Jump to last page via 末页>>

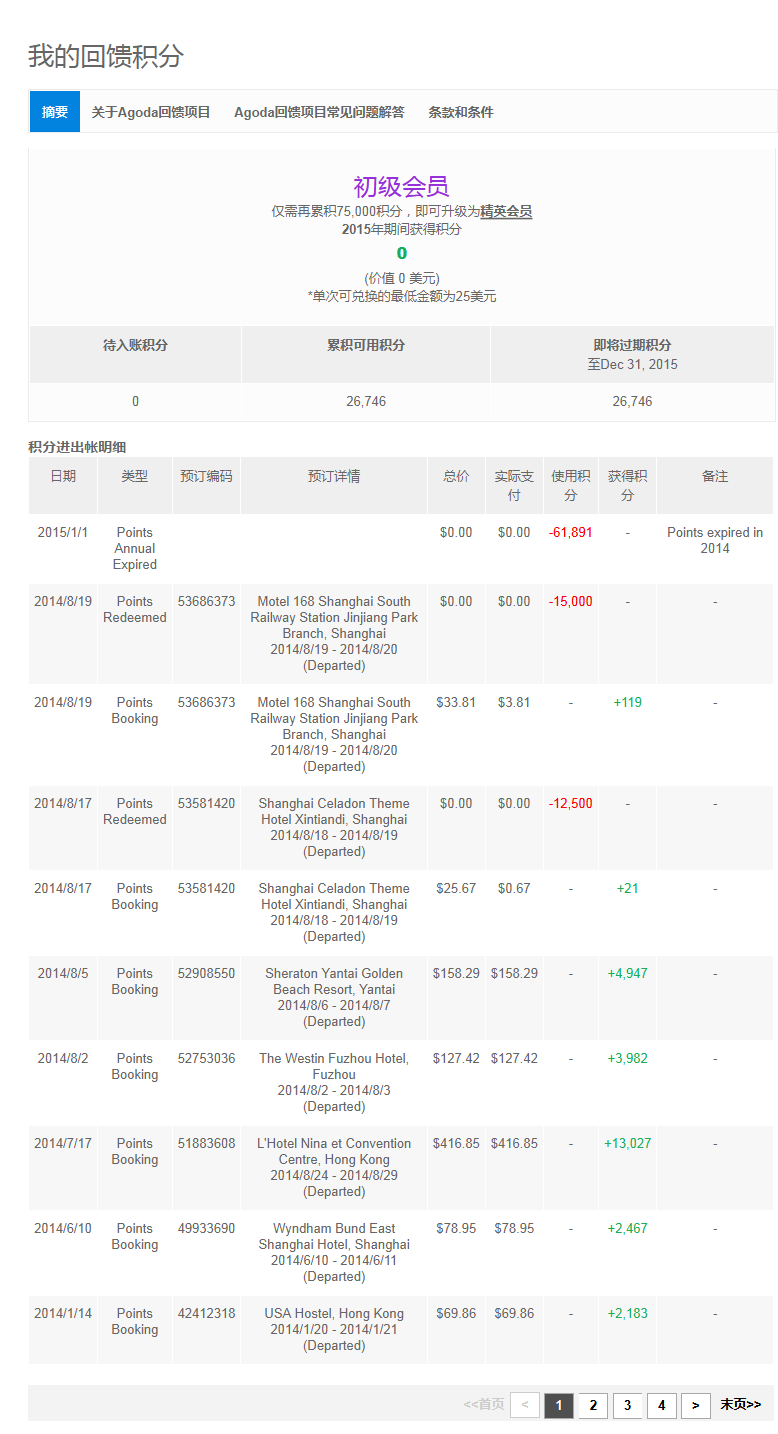pyautogui.click(x=741, y=1405)
